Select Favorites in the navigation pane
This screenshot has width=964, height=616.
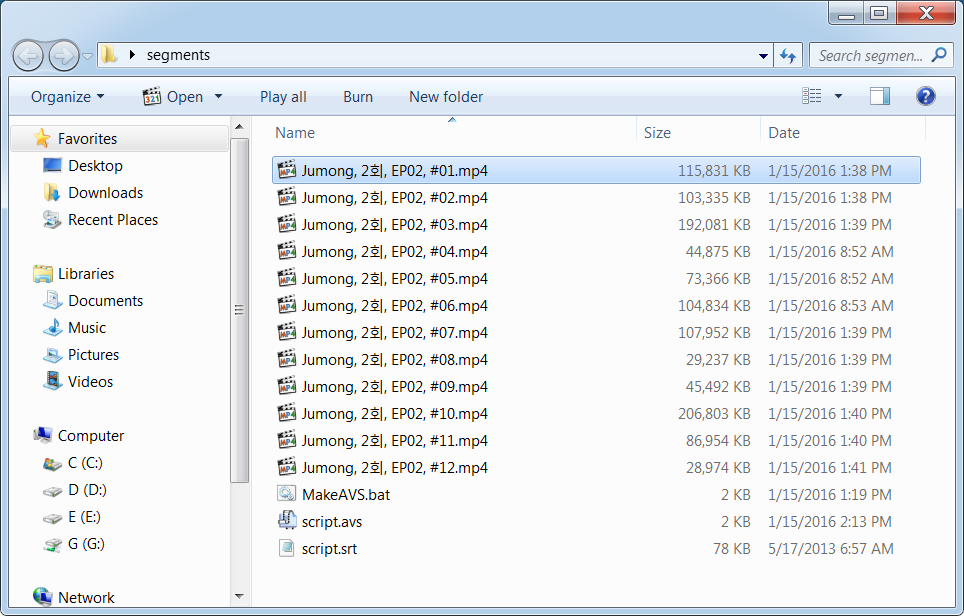[x=119, y=139]
